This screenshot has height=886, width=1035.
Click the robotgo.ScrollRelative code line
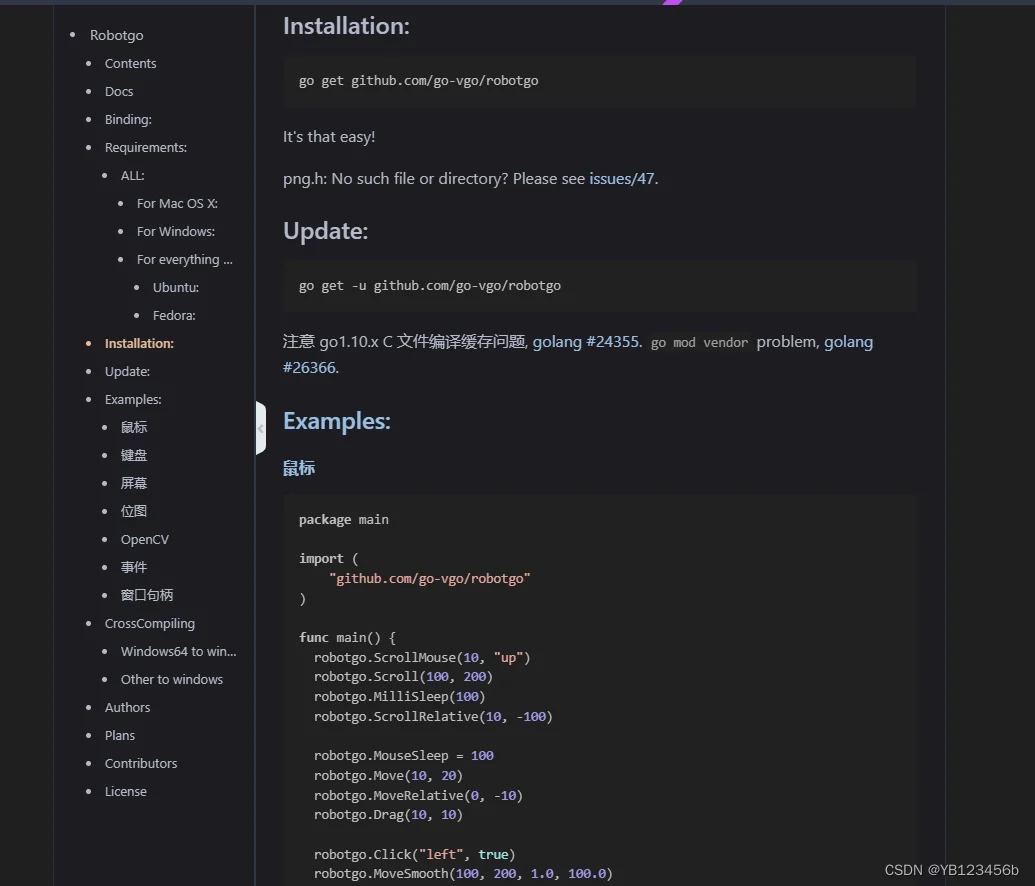coord(433,716)
